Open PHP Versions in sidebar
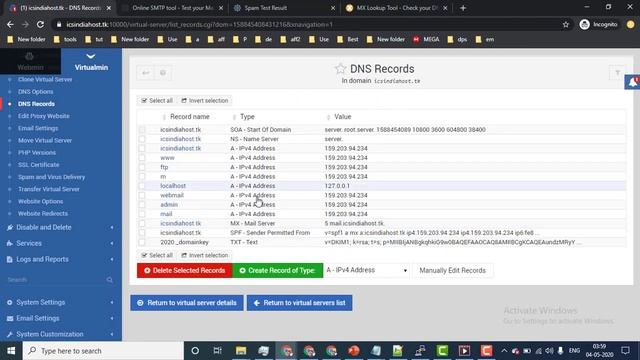Screen dimensions: 640x360 (x=37, y=153)
